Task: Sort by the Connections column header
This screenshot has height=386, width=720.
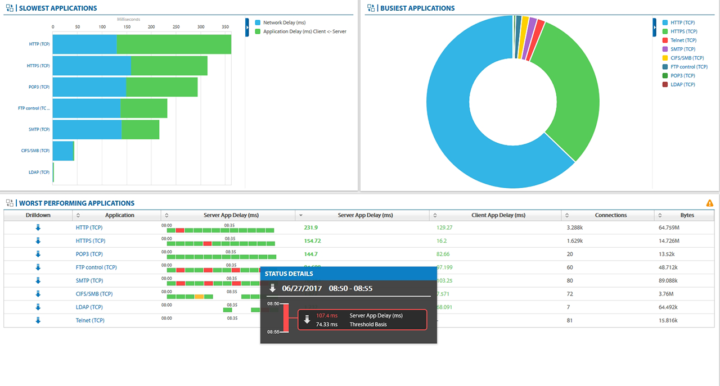Action: 610,215
